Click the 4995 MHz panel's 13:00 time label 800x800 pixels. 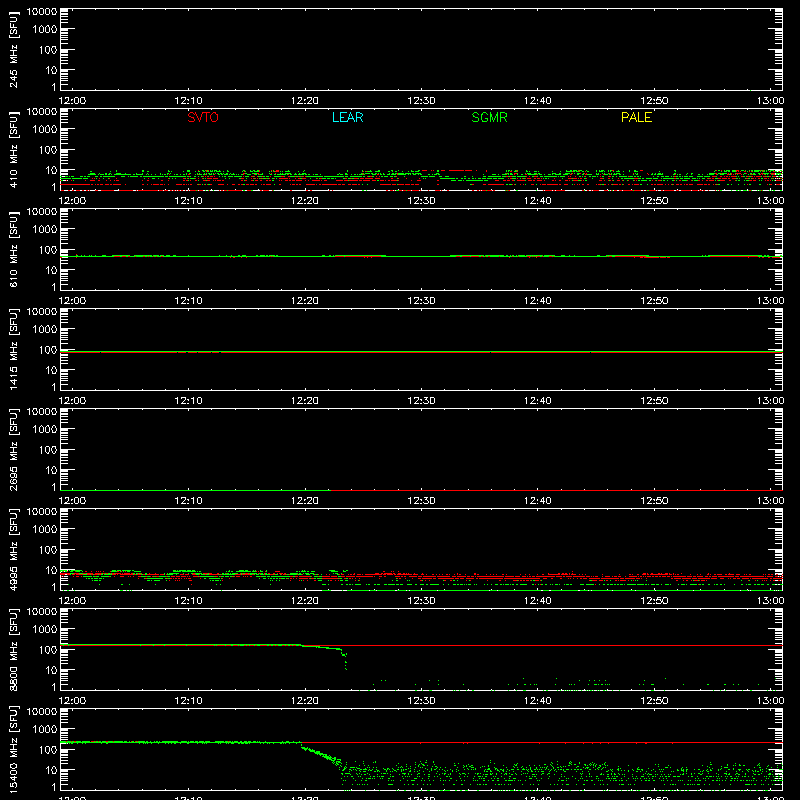[x=770, y=601]
